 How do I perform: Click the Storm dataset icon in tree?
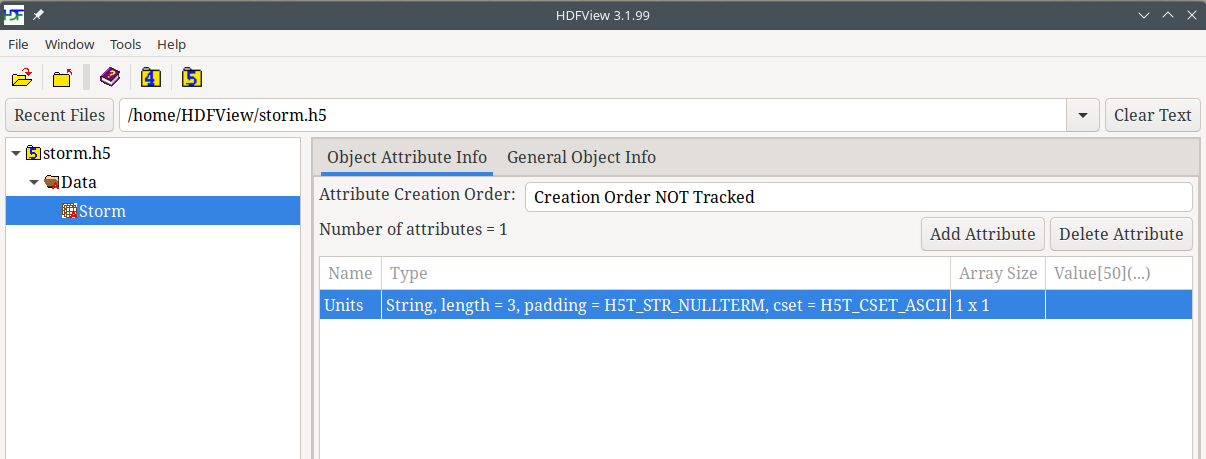pyautogui.click(x=70, y=211)
